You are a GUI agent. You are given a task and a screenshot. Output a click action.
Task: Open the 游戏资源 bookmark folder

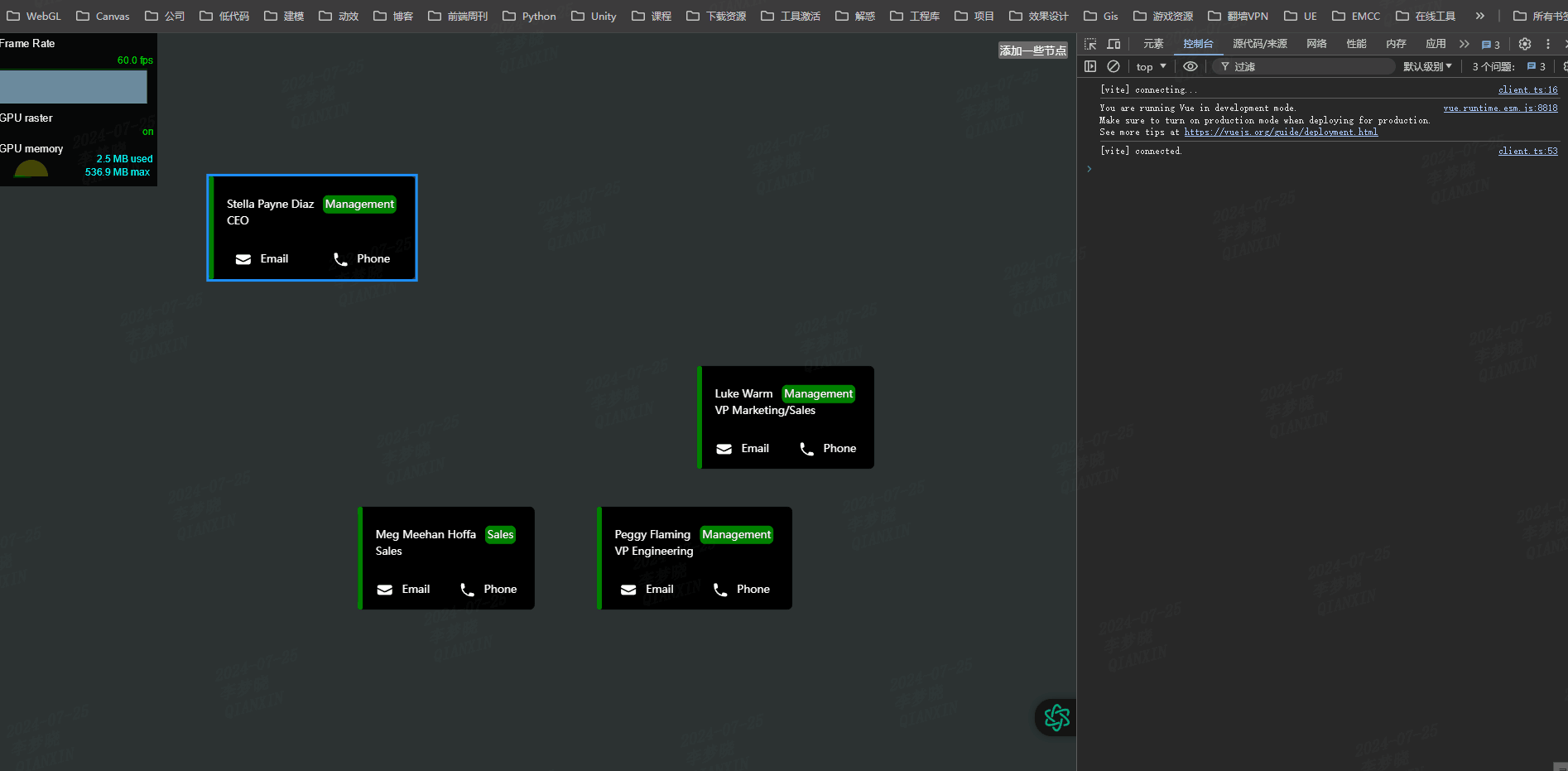pos(1163,16)
